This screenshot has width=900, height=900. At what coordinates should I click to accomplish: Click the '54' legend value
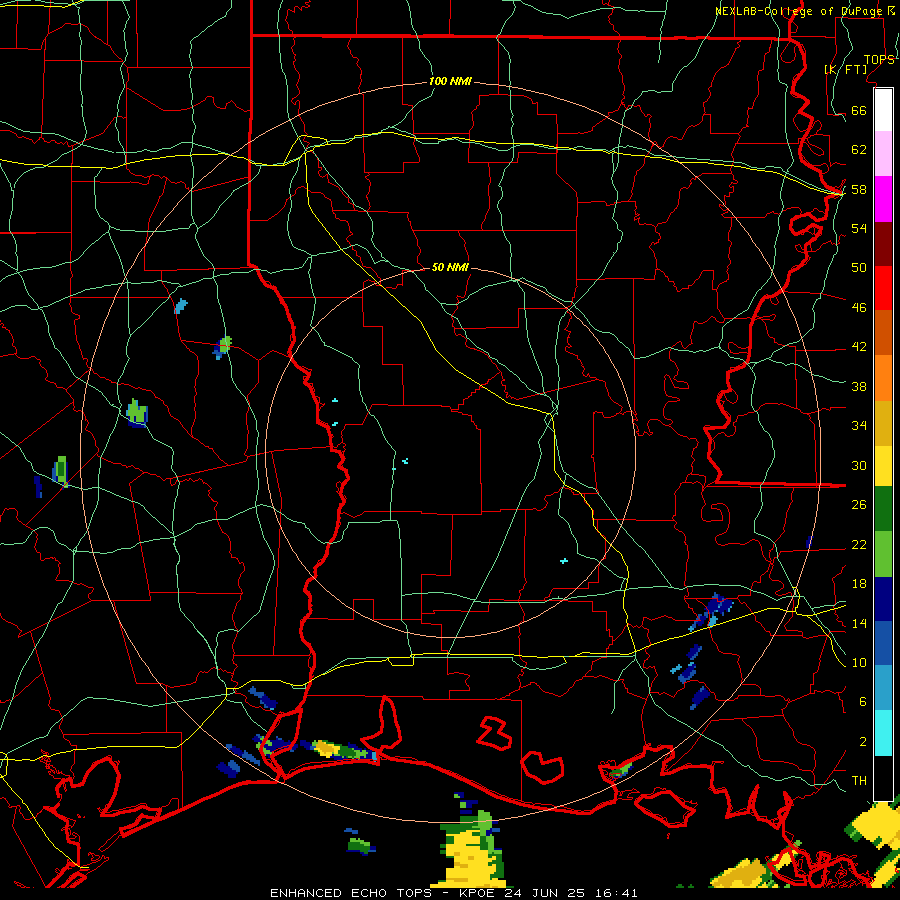pos(859,228)
